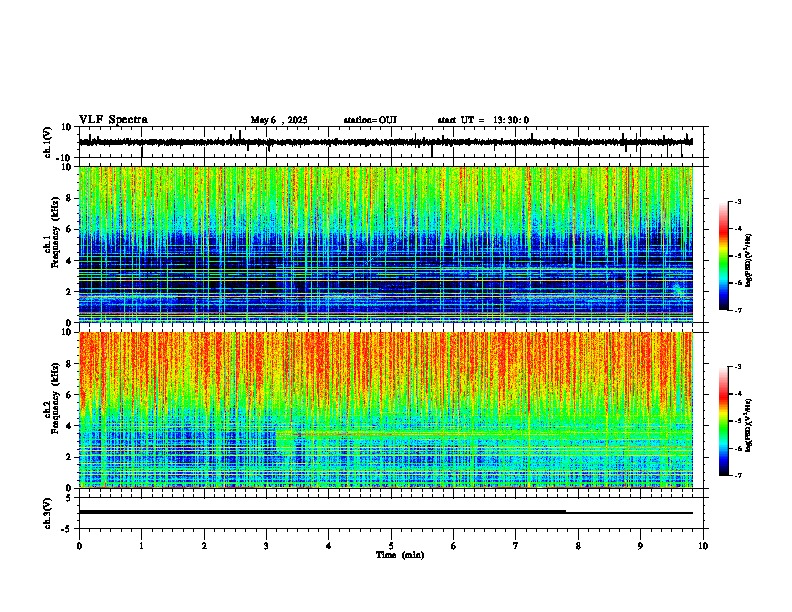Click the date 'May 6, 2025'
Viewport: 792px width, 612px height.
point(279,120)
